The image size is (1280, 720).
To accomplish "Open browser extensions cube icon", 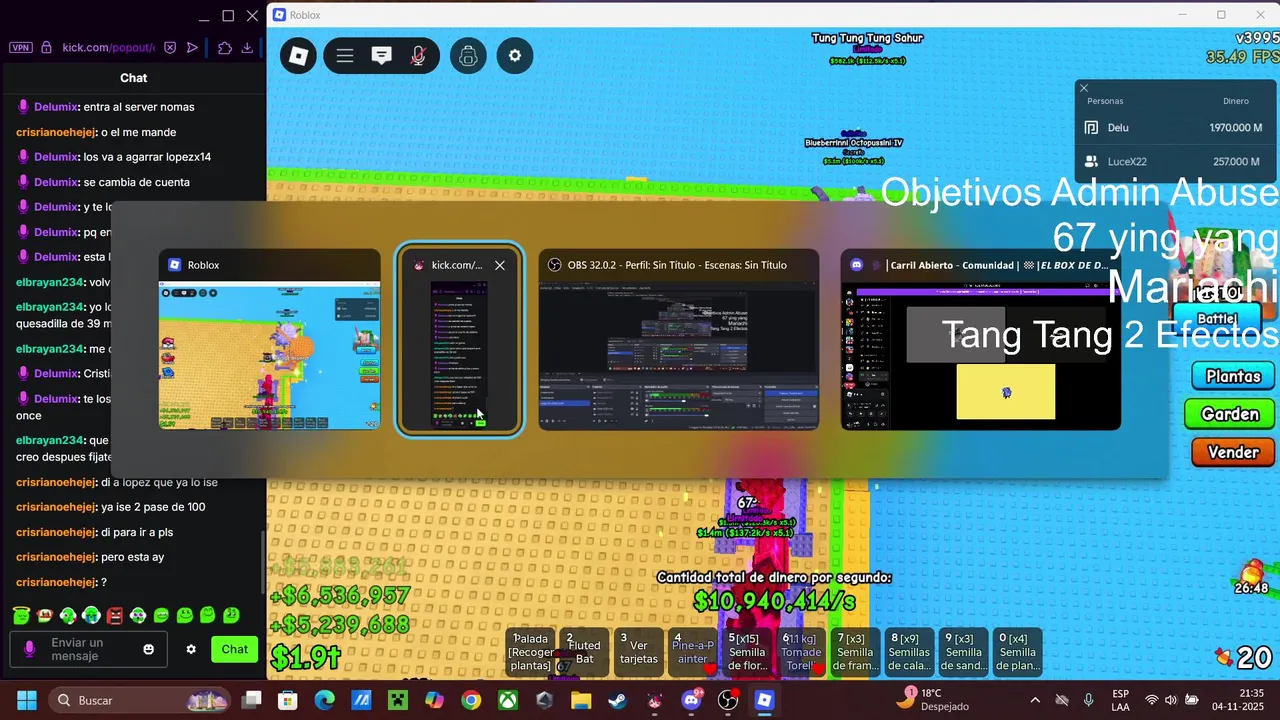I will pyautogui.click(x=224, y=47).
